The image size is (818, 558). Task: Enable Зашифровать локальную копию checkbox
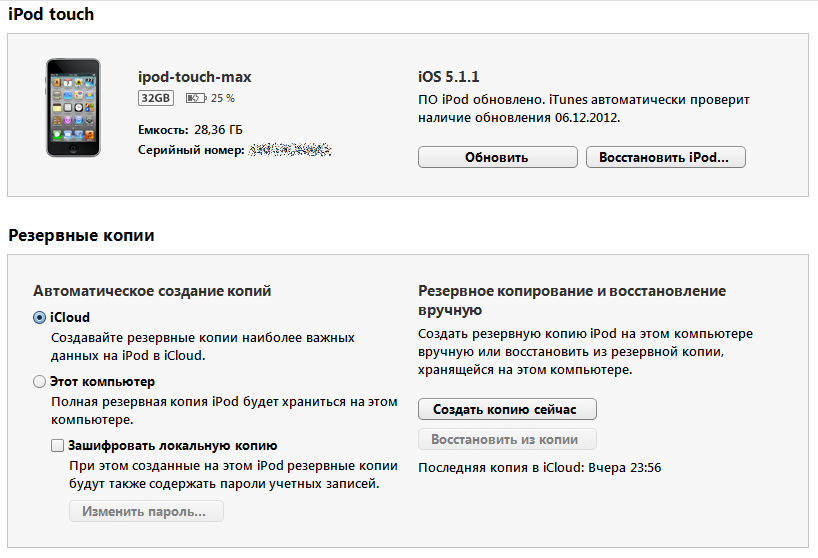[57, 446]
